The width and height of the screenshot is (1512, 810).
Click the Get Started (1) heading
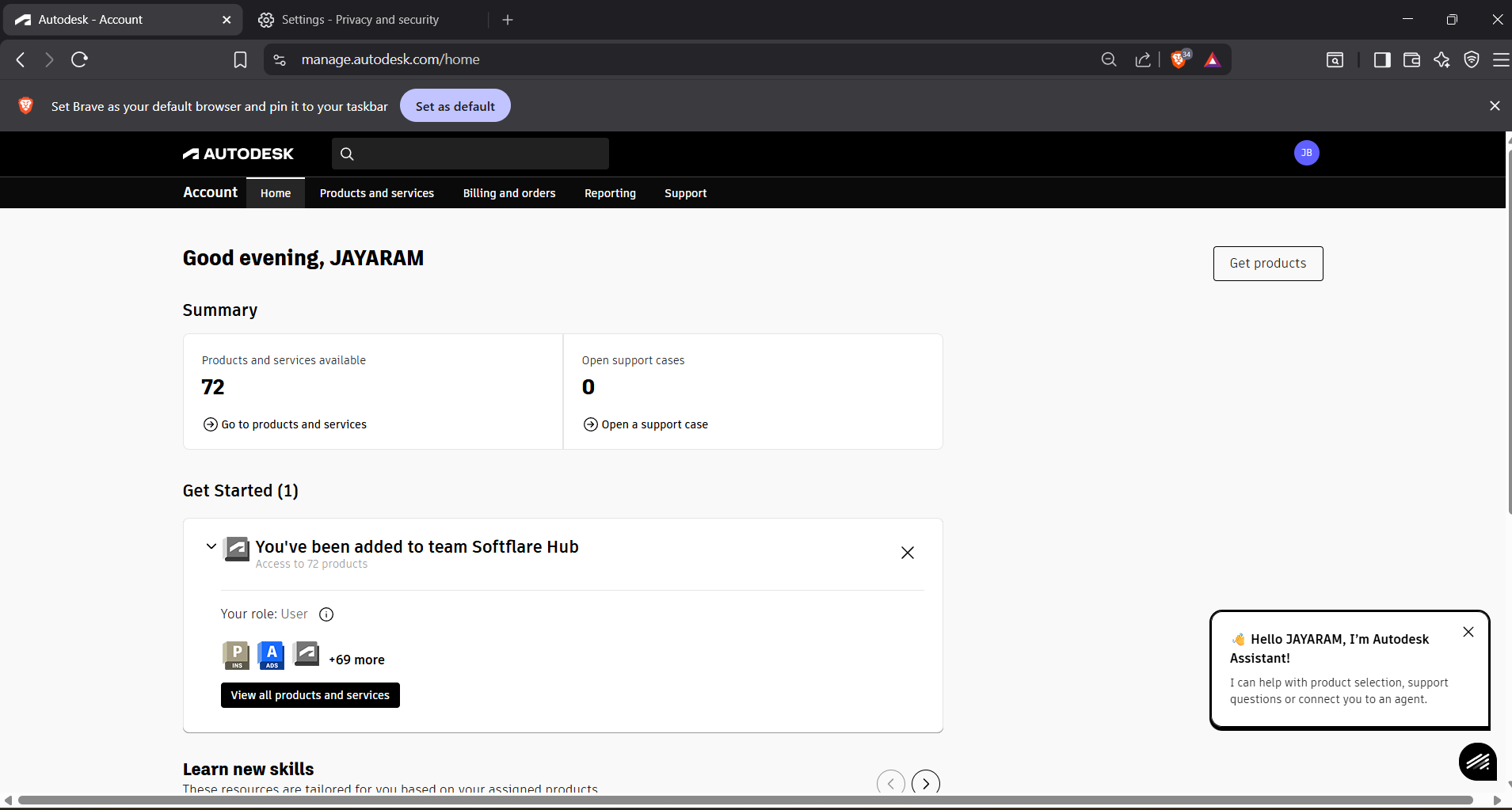pyautogui.click(x=241, y=491)
